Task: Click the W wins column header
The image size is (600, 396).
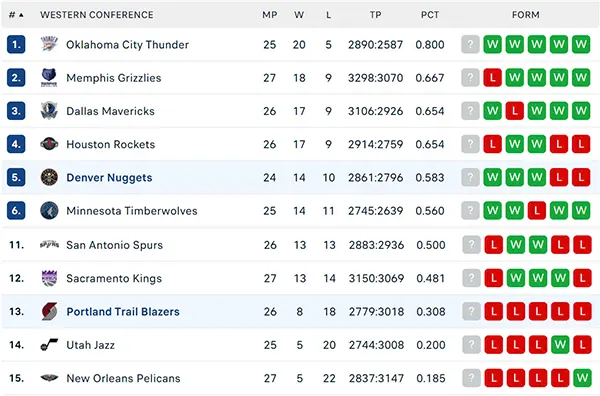Action: [299, 15]
